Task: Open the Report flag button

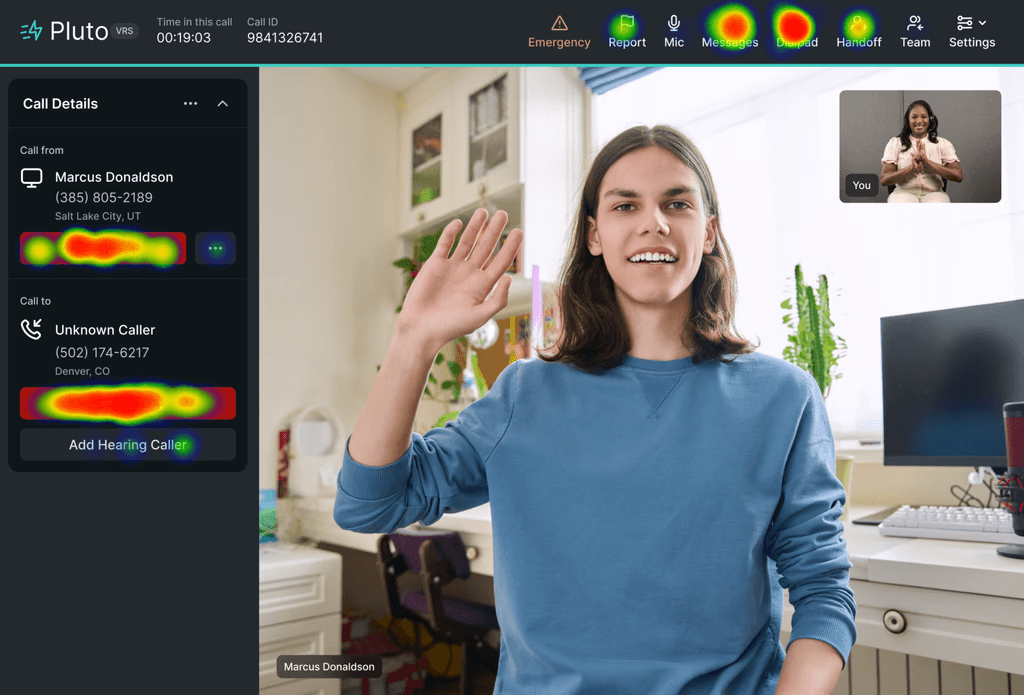Action: pos(627,32)
